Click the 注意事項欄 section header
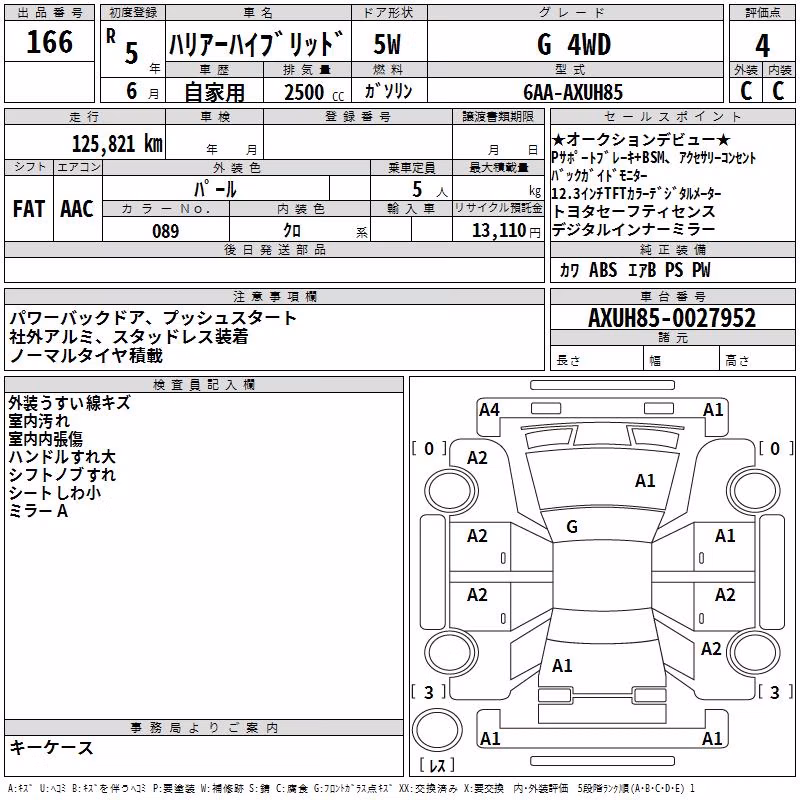Viewport: 800px width, 800px height. 274,296
